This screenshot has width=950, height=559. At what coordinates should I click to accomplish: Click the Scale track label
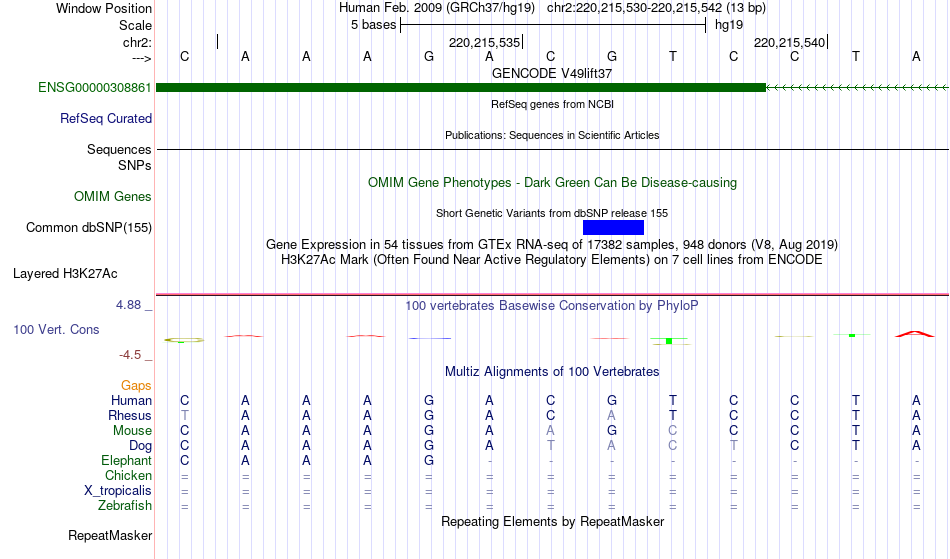(135, 25)
